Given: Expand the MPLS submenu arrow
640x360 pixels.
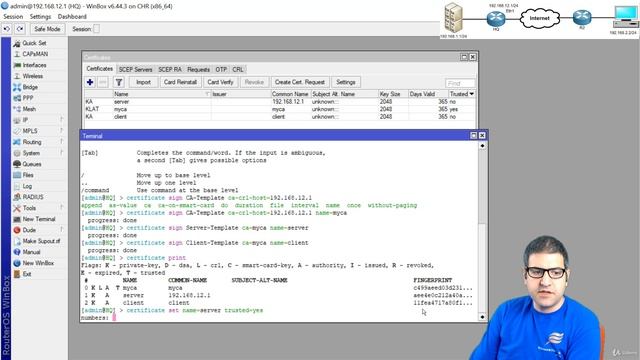Looking at the screenshot, I should (62, 131).
